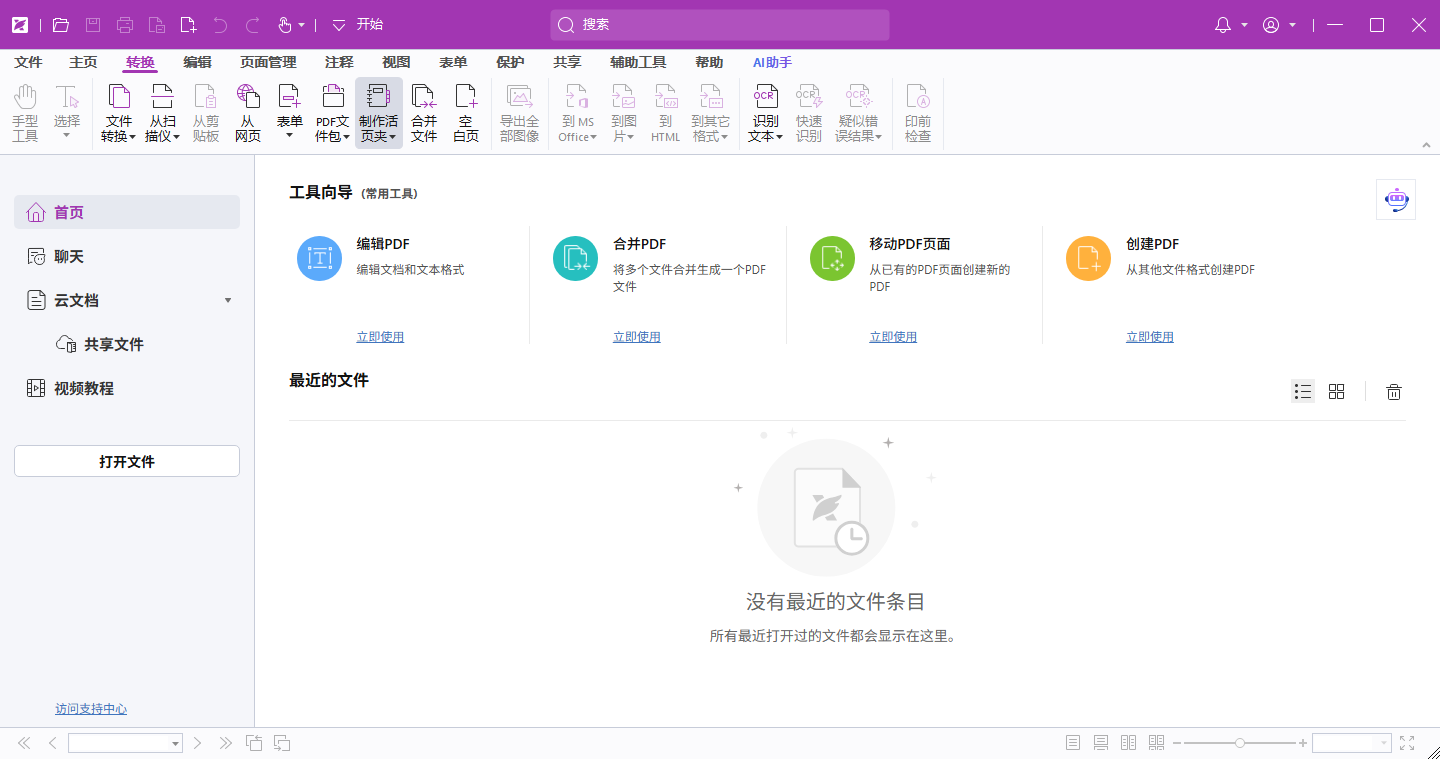
Task: Clear recent files with the trash icon
Action: (1393, 391)
